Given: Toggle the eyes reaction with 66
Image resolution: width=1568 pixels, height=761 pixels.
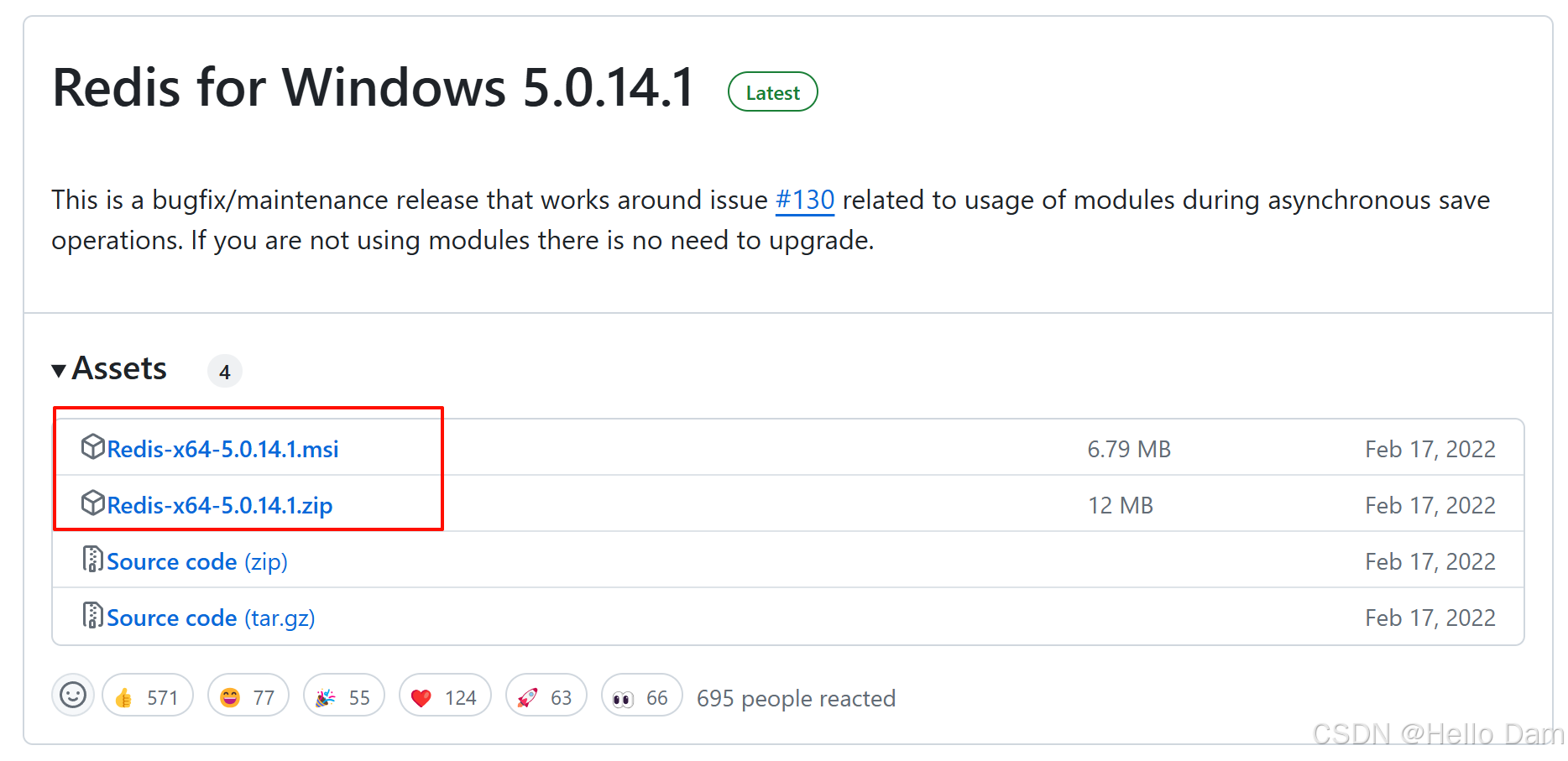Looking at the screenshot, I should point(642,696).
